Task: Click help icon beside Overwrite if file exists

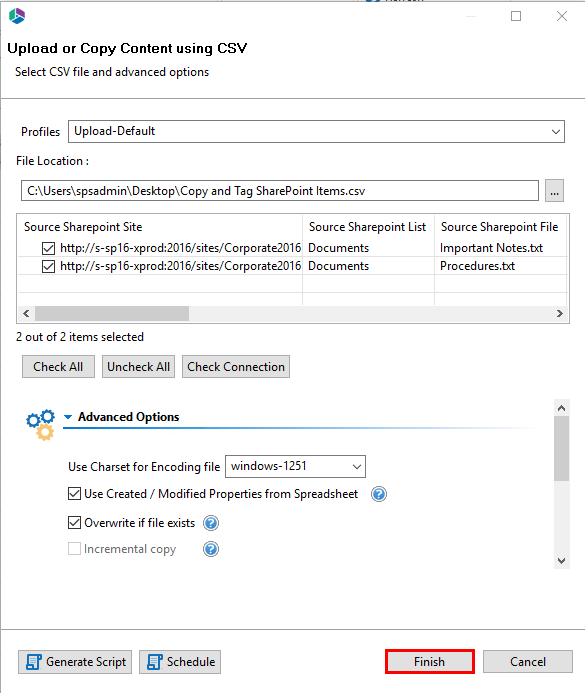Action: pyautogui.click(x=211, y=523)
